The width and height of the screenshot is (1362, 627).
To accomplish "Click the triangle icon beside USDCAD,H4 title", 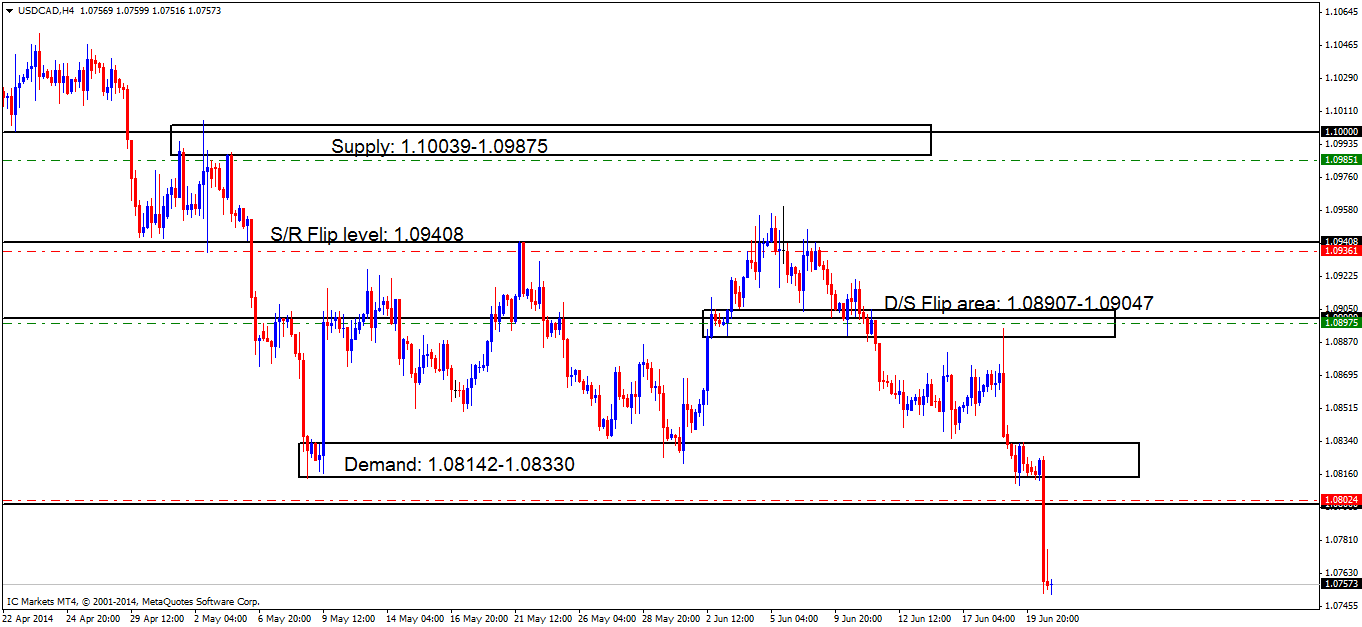I will coord(8,10).
